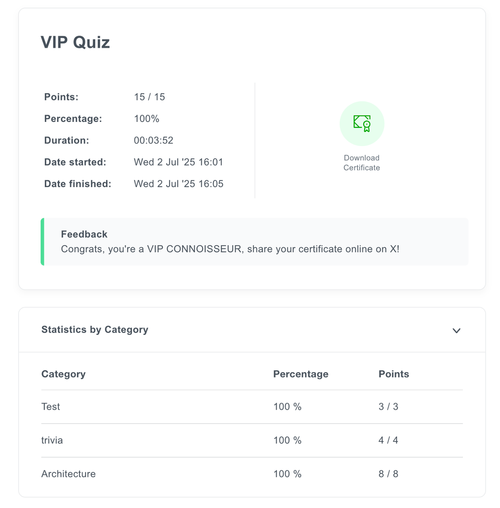Collapse the Statistics by Category chevron
This screenshot has width=500, height=508.
456,330
